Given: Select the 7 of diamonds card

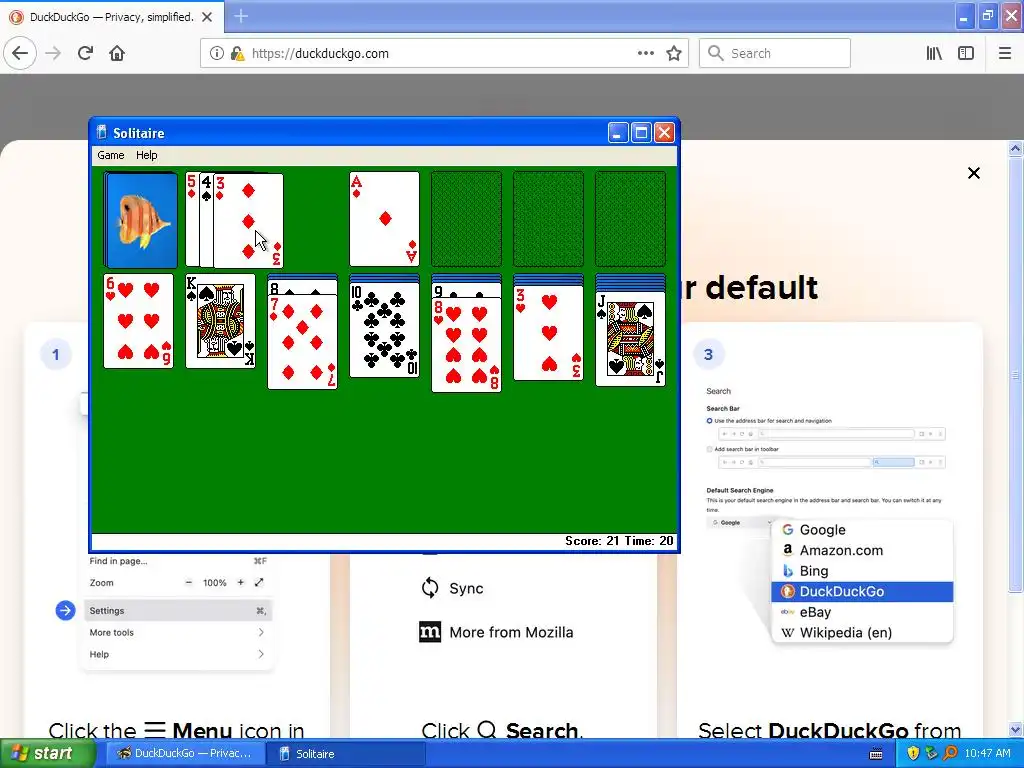Looking at the screenshot, I should 302,342.
